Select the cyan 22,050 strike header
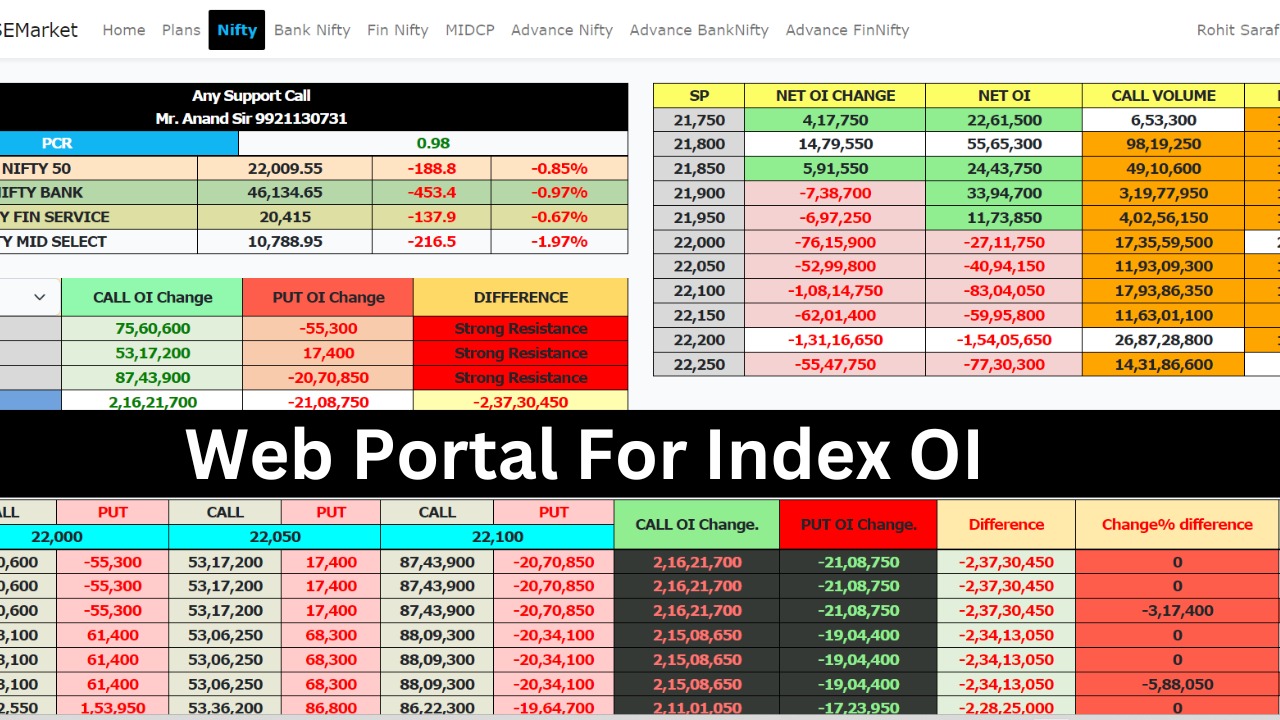The width and height of the screenshot is (1280, 720). pyautogui.click(x=274, y=537)
